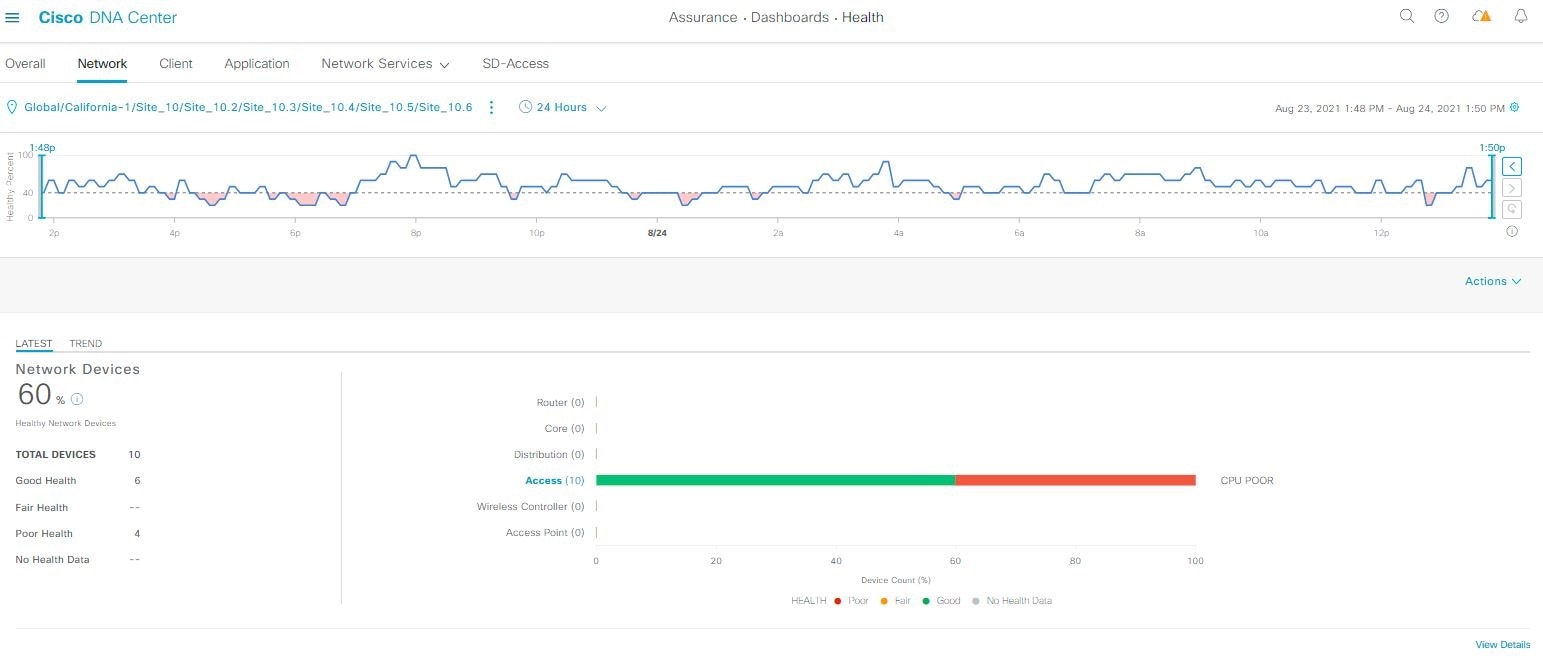
Task: Open the Application tab
Action: (x=257, y=63)
